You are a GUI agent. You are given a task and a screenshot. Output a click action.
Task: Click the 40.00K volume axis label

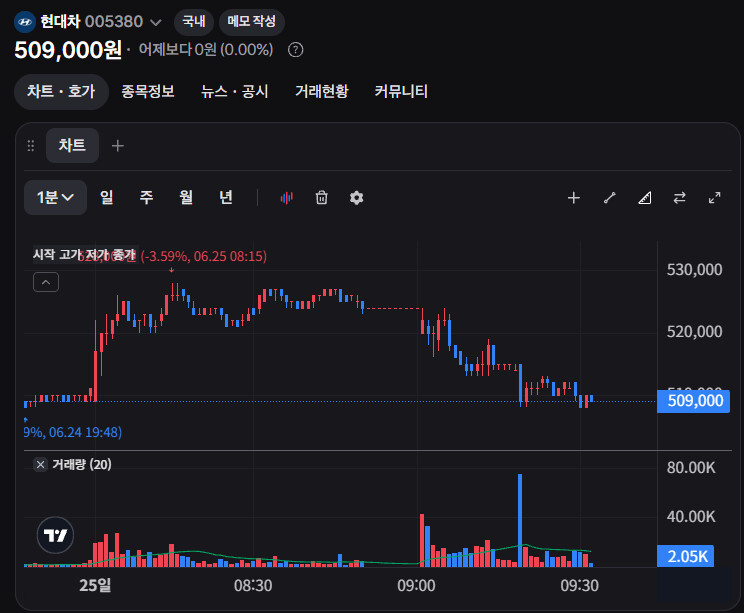[691, 517]
